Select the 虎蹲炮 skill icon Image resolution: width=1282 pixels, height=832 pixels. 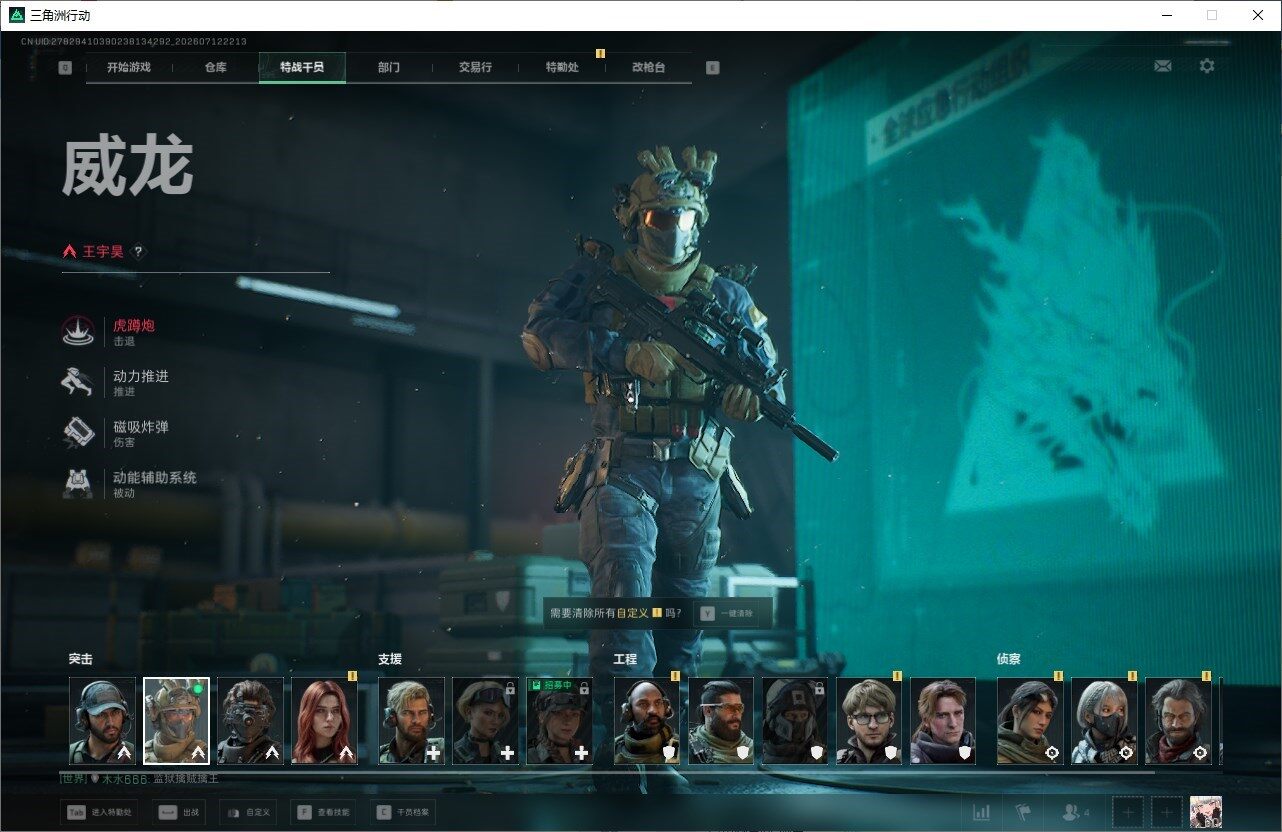coord(78,332)
